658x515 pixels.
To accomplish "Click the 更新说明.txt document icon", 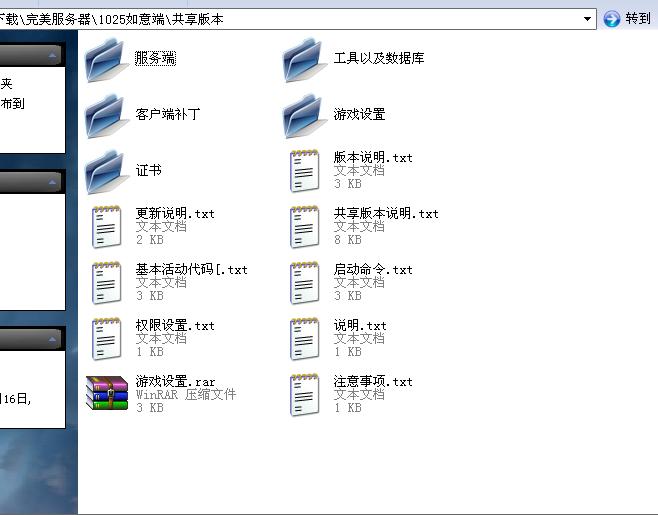I will tap(106, 228).
